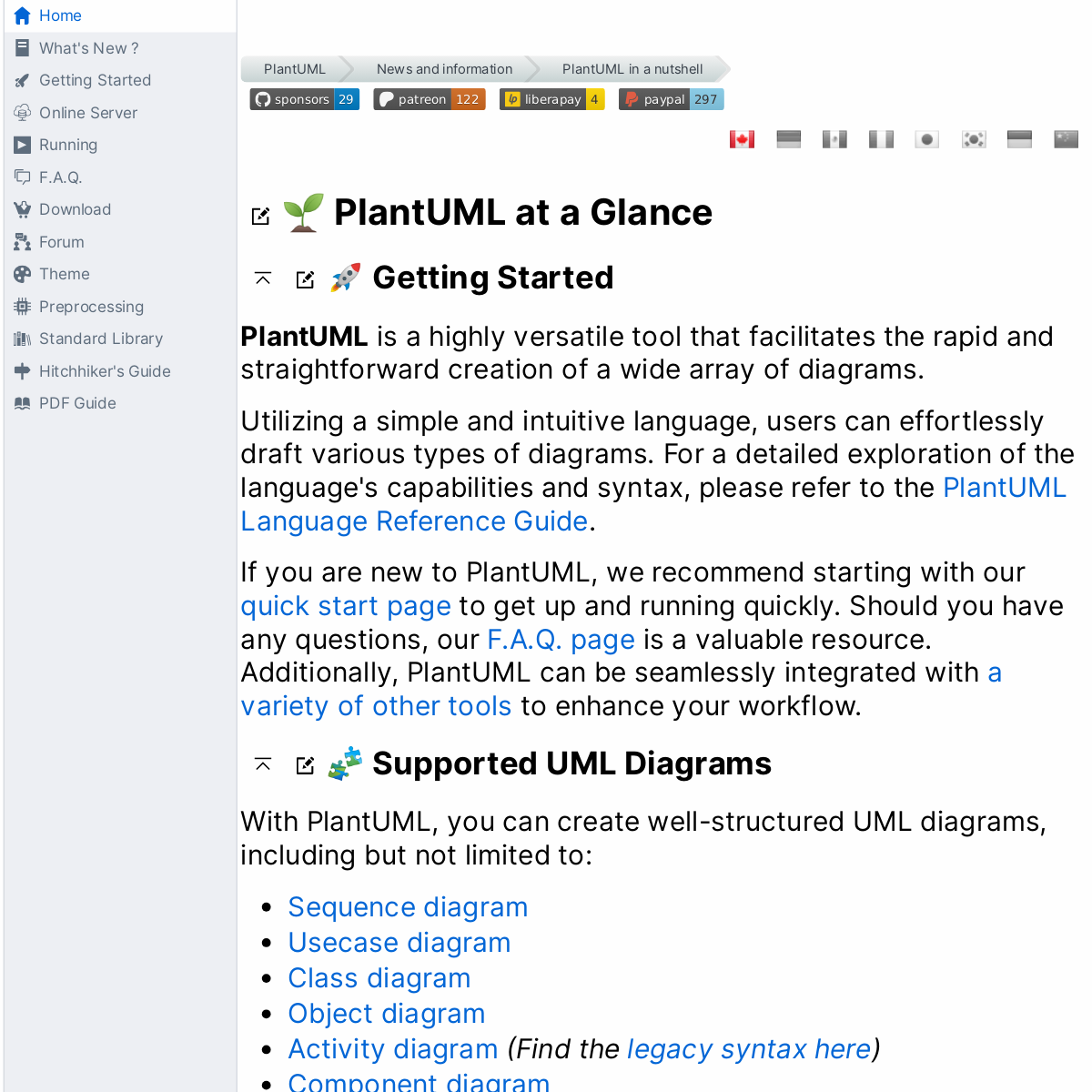Click the Mexican flag language icon
This screenshot has height=1092, width=1092.
coord(834,139)
